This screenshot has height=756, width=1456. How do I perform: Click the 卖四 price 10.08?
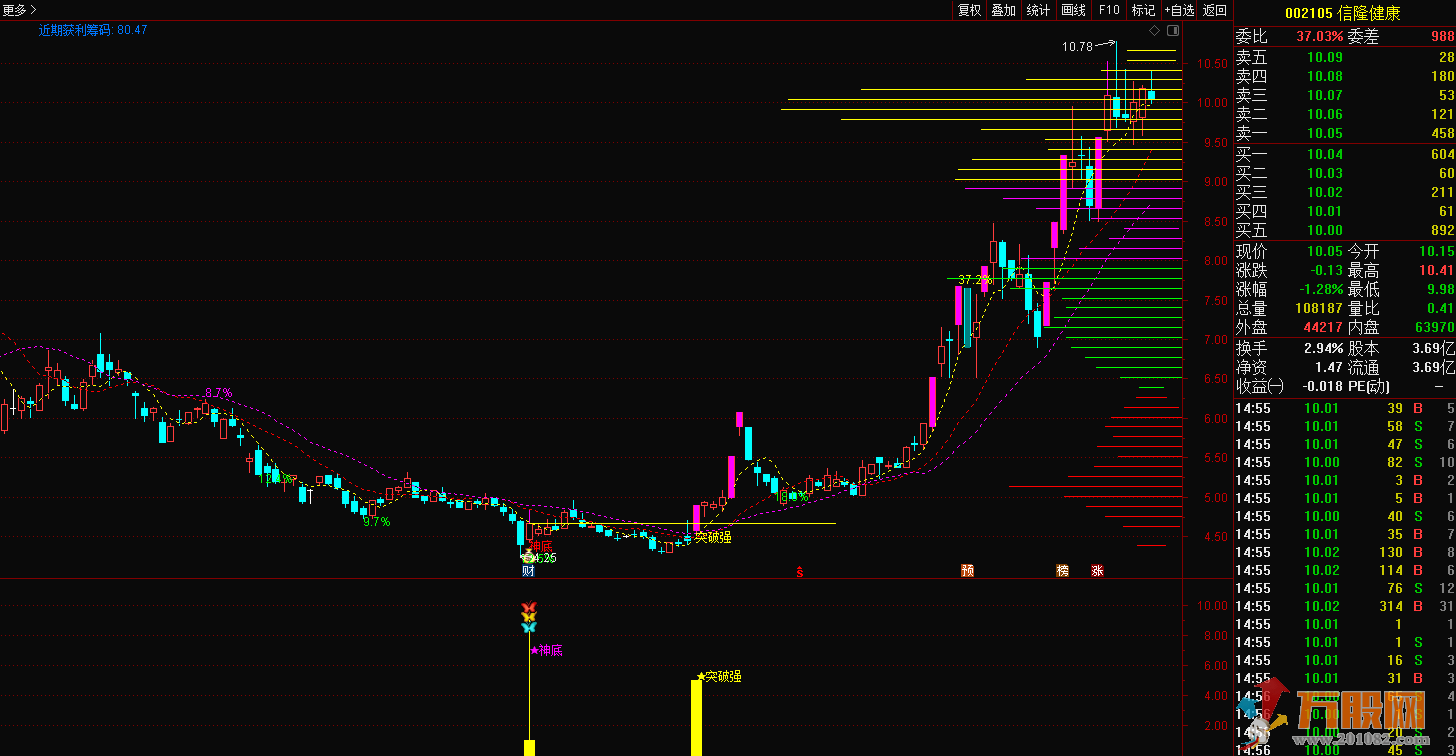(x=1325, y=76)
